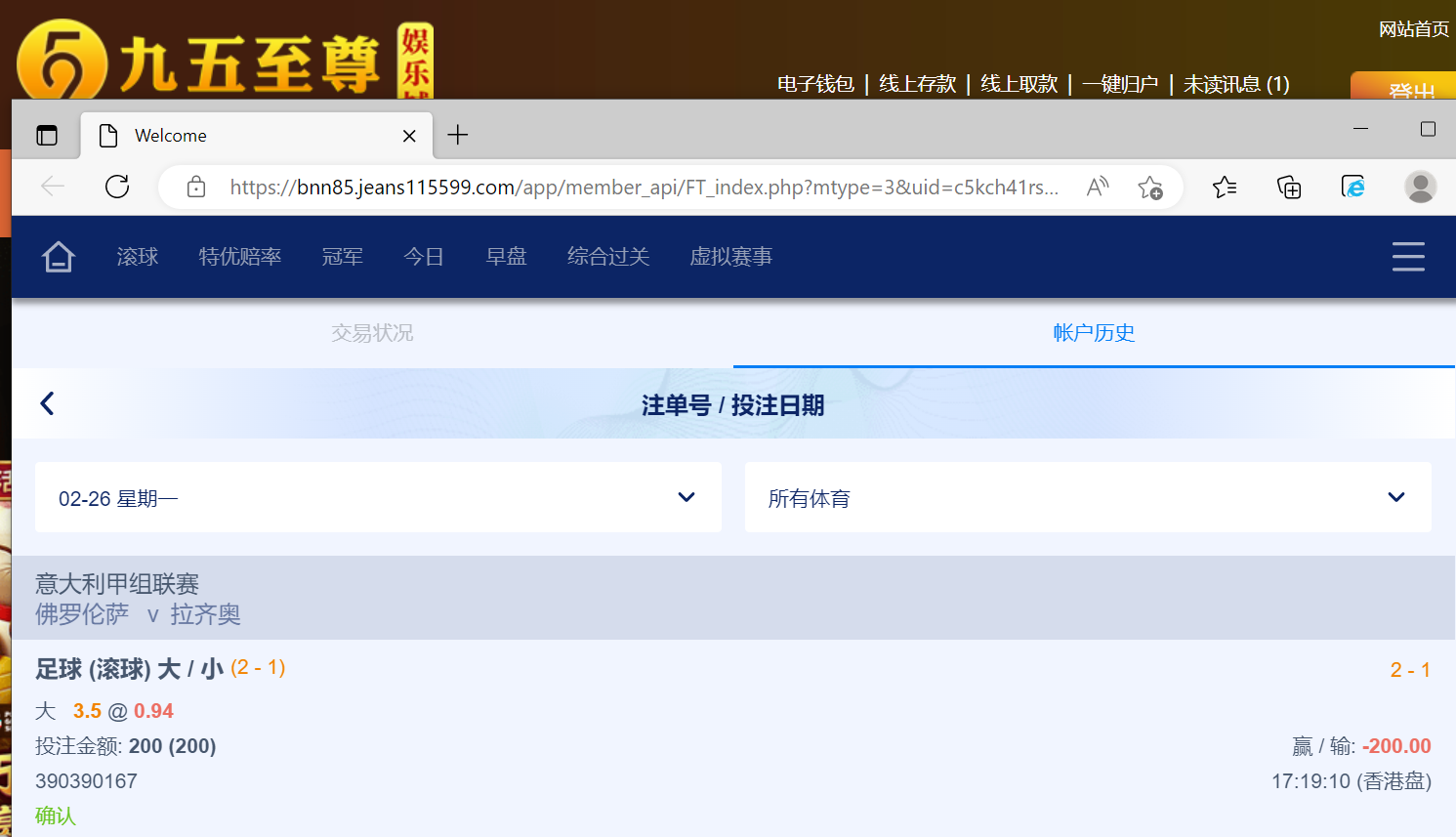Open the tab actions sidebar icon
Screen dimensions: 1456x837
pyautogui.click(x=47, y=136)
